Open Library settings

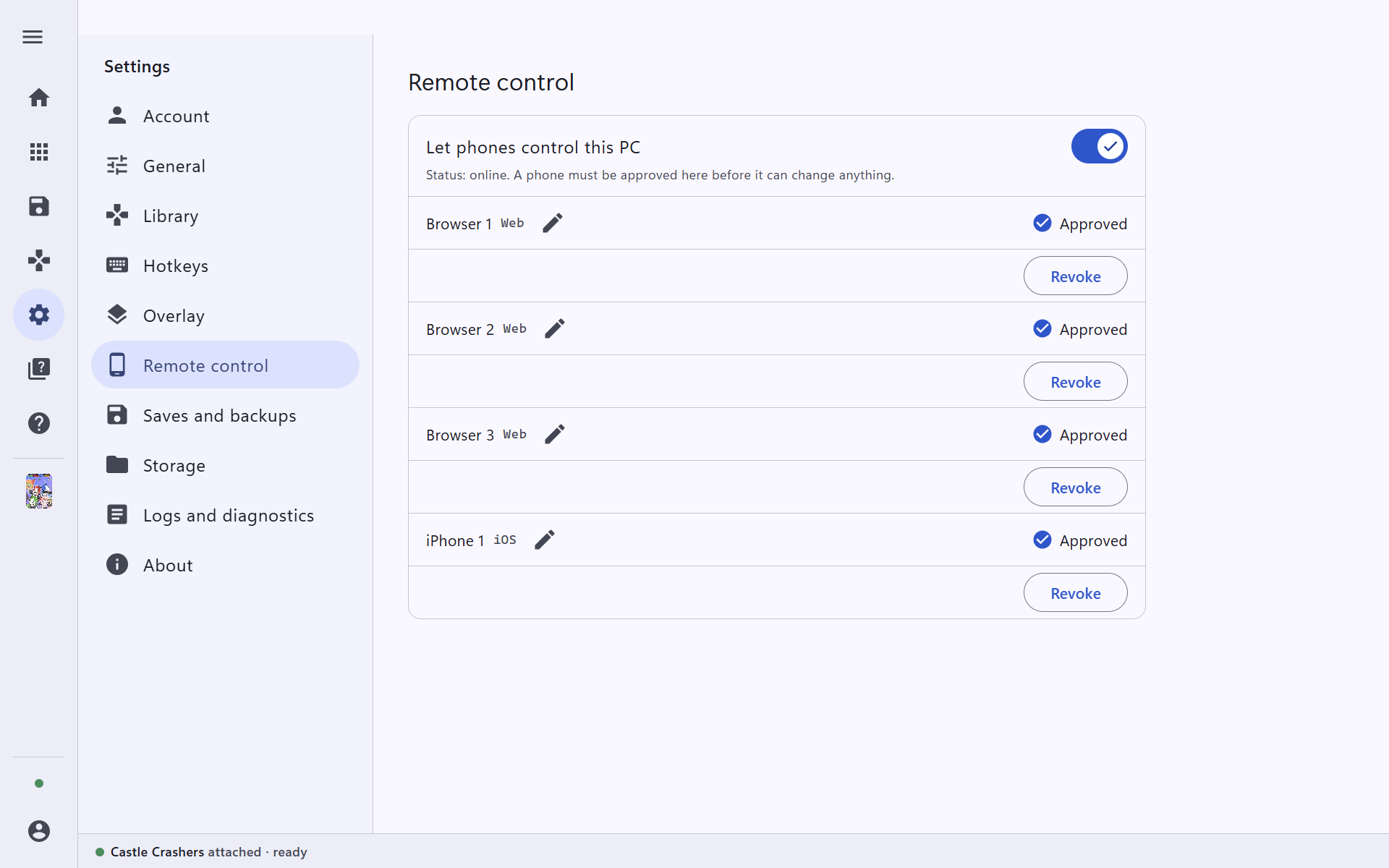225,216
